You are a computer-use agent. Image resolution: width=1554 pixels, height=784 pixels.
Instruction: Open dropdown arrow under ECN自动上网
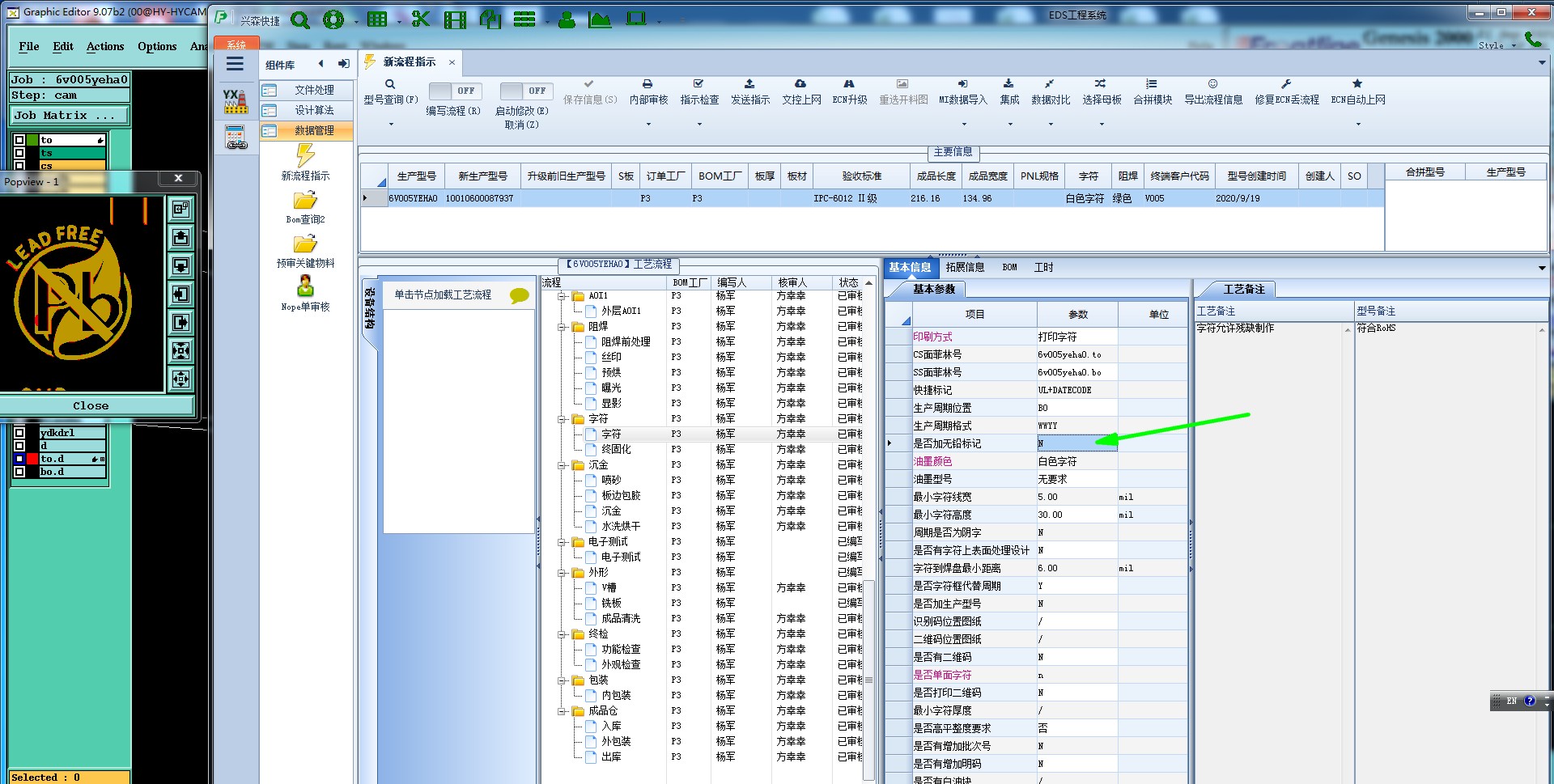tap(1358, 125)
